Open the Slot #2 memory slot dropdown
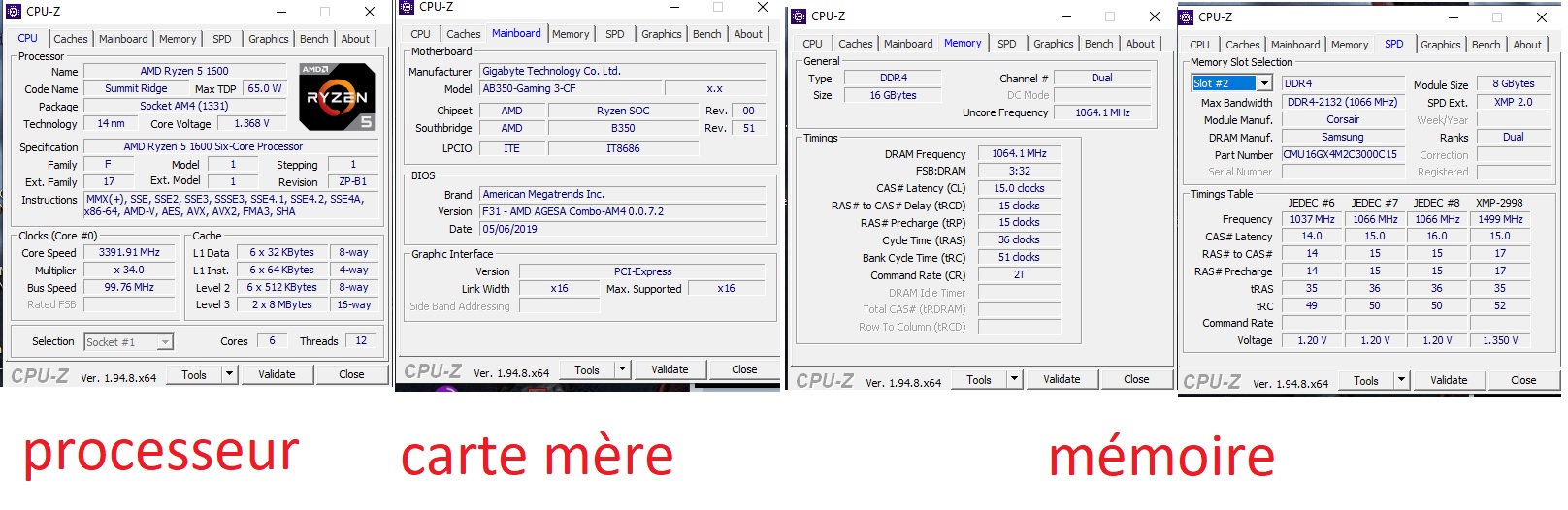Screen dimensions: 1568x510 1264,83
